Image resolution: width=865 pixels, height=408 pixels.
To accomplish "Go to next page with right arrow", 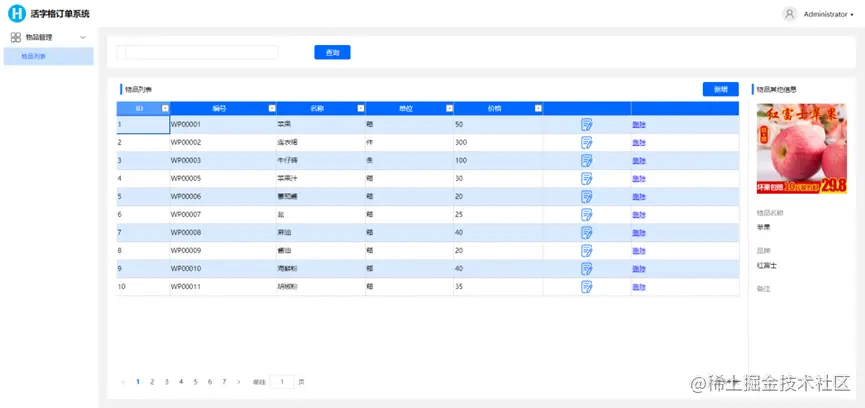I will pos(238,382).
